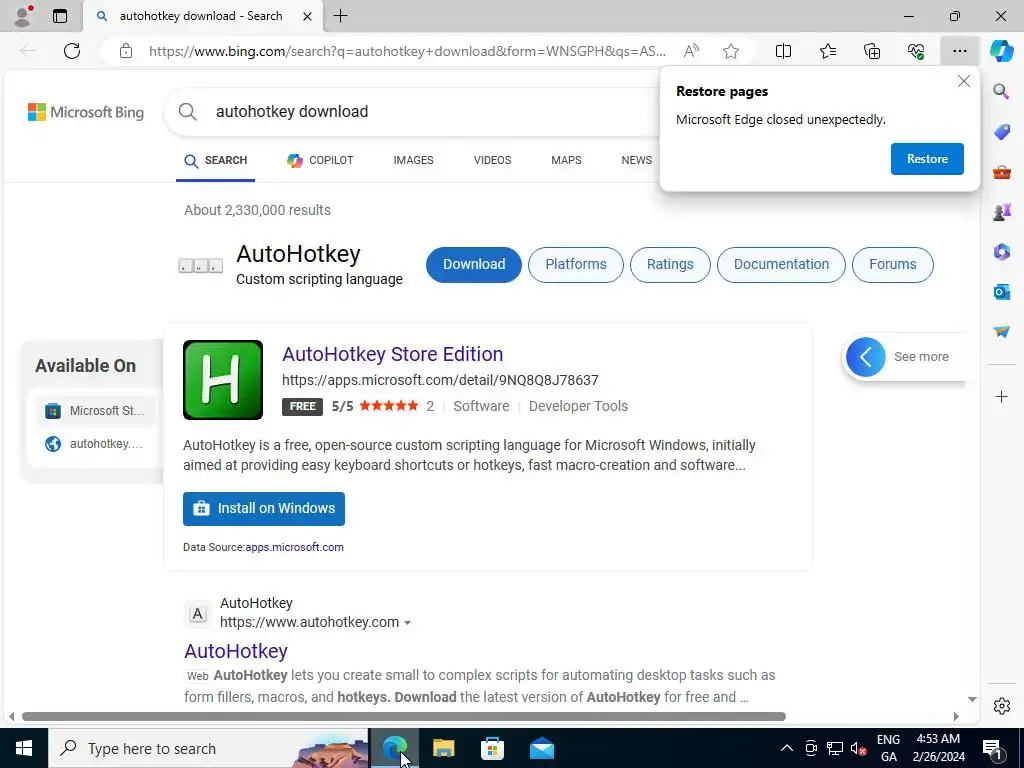Open the Favorites list
The width and height of the screenshot is (1024, 768).
827,51
